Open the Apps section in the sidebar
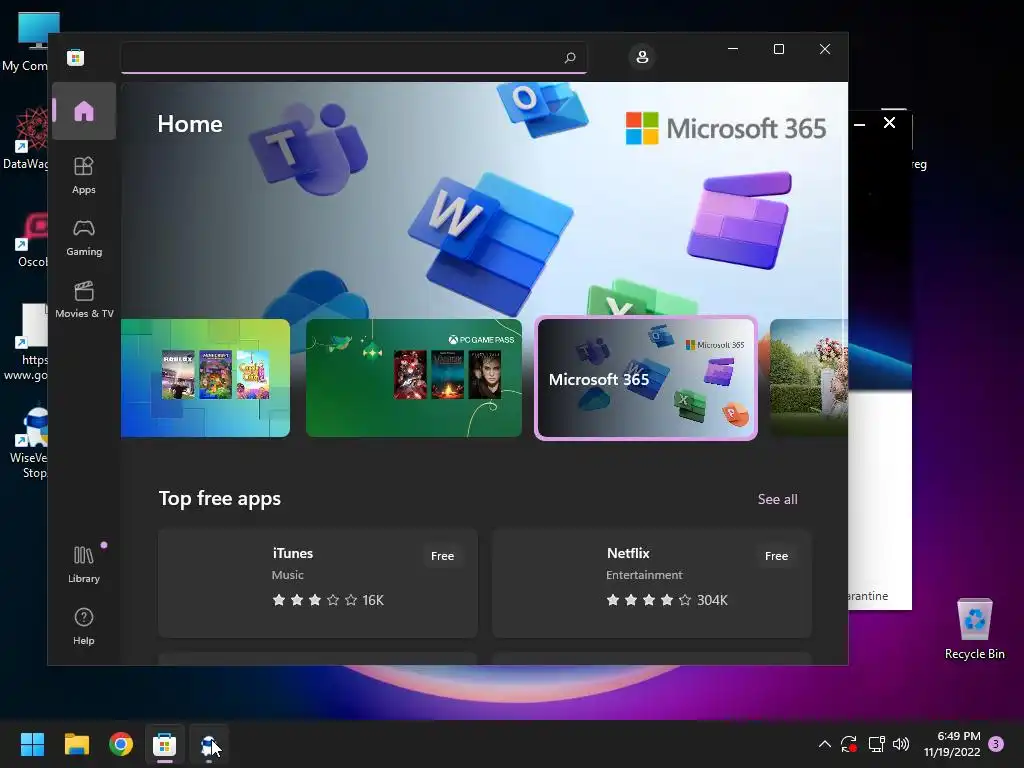Viewport: 1024px width, 768px height. click(x=84, y=175)
